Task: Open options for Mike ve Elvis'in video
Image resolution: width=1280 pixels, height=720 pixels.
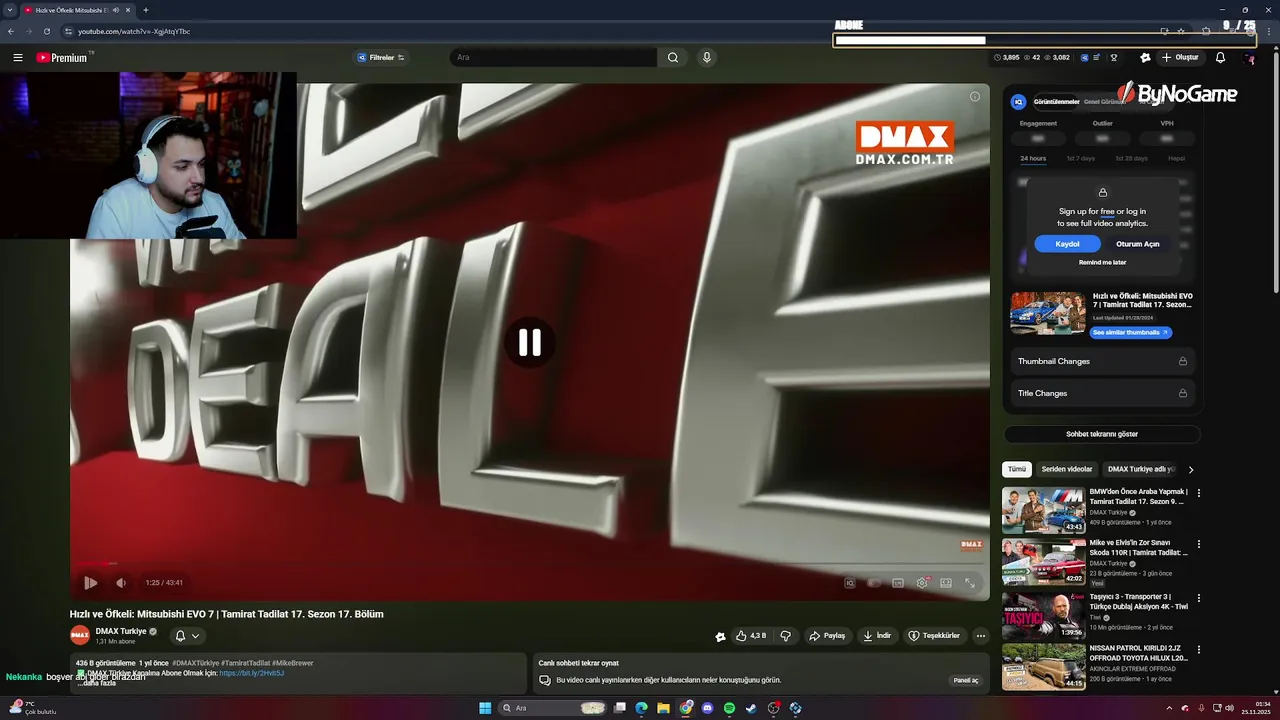Action: (1199, 544)
